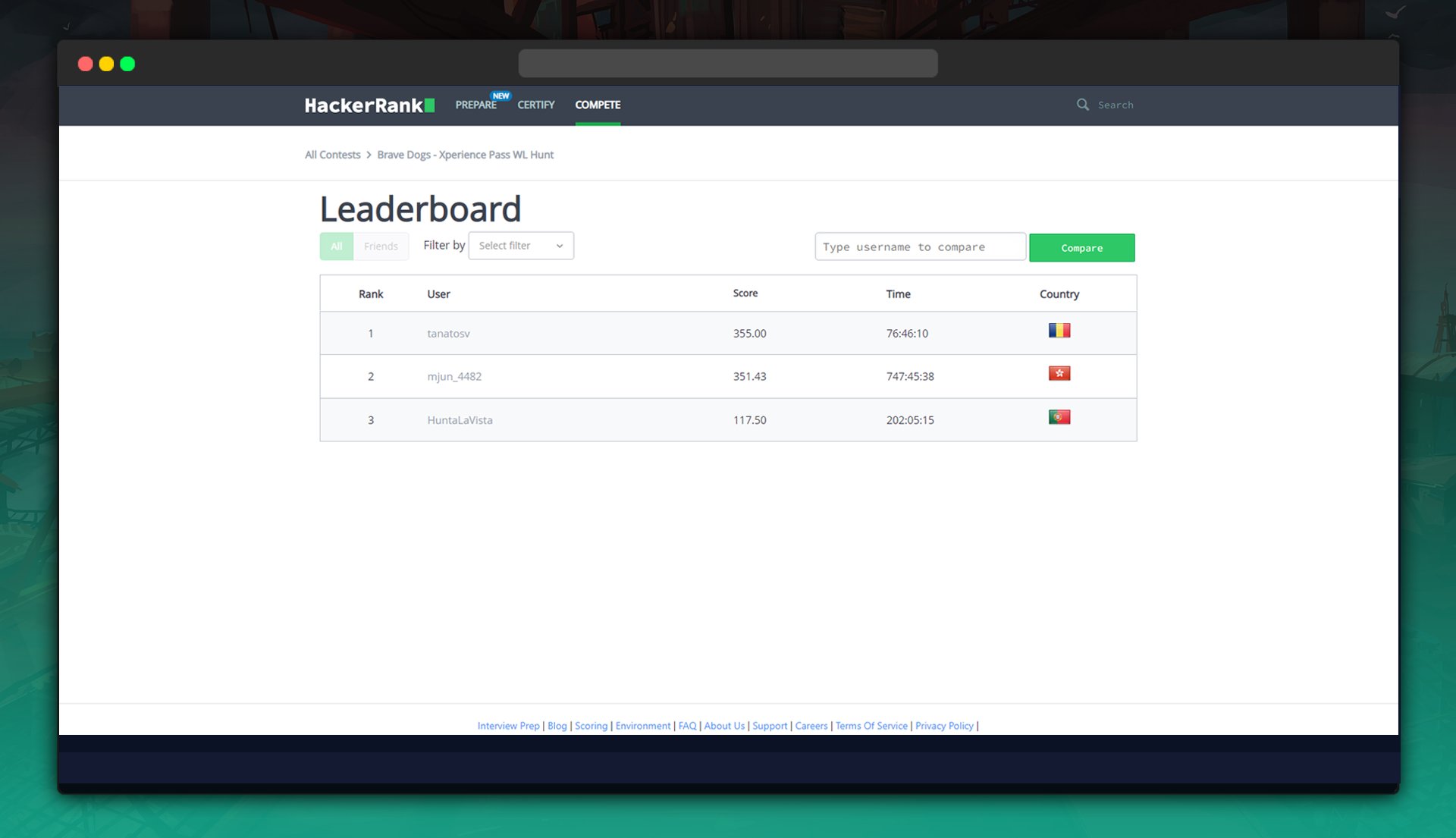Open user tanatosv profile link
This screenshot has width=1456, height=838.
448,334
